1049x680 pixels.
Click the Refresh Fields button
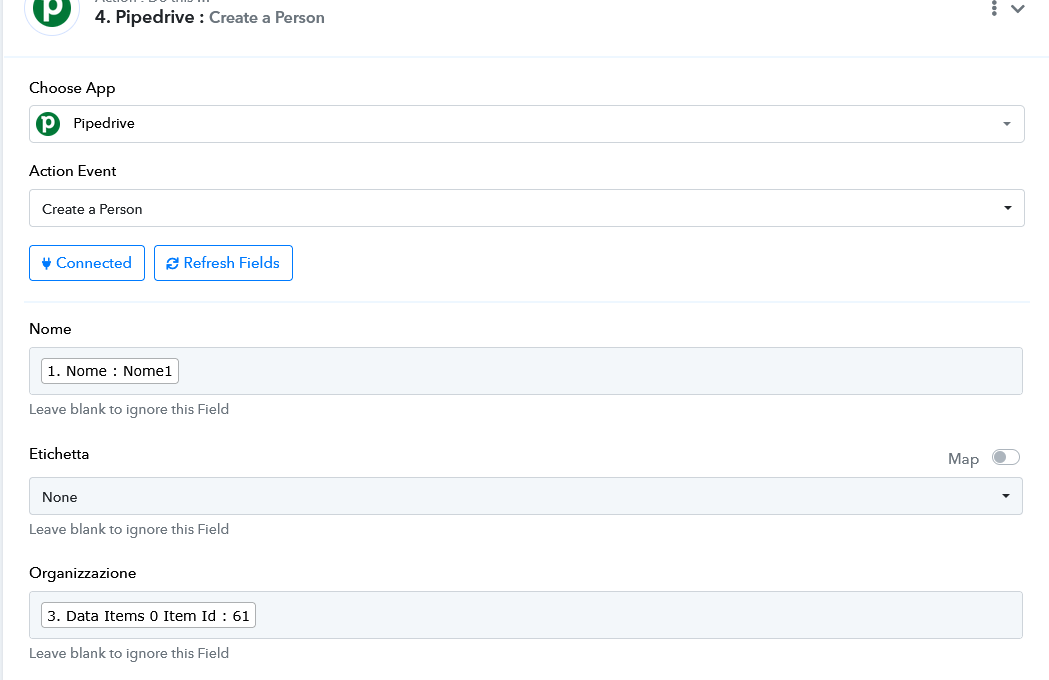pos(223,263)
